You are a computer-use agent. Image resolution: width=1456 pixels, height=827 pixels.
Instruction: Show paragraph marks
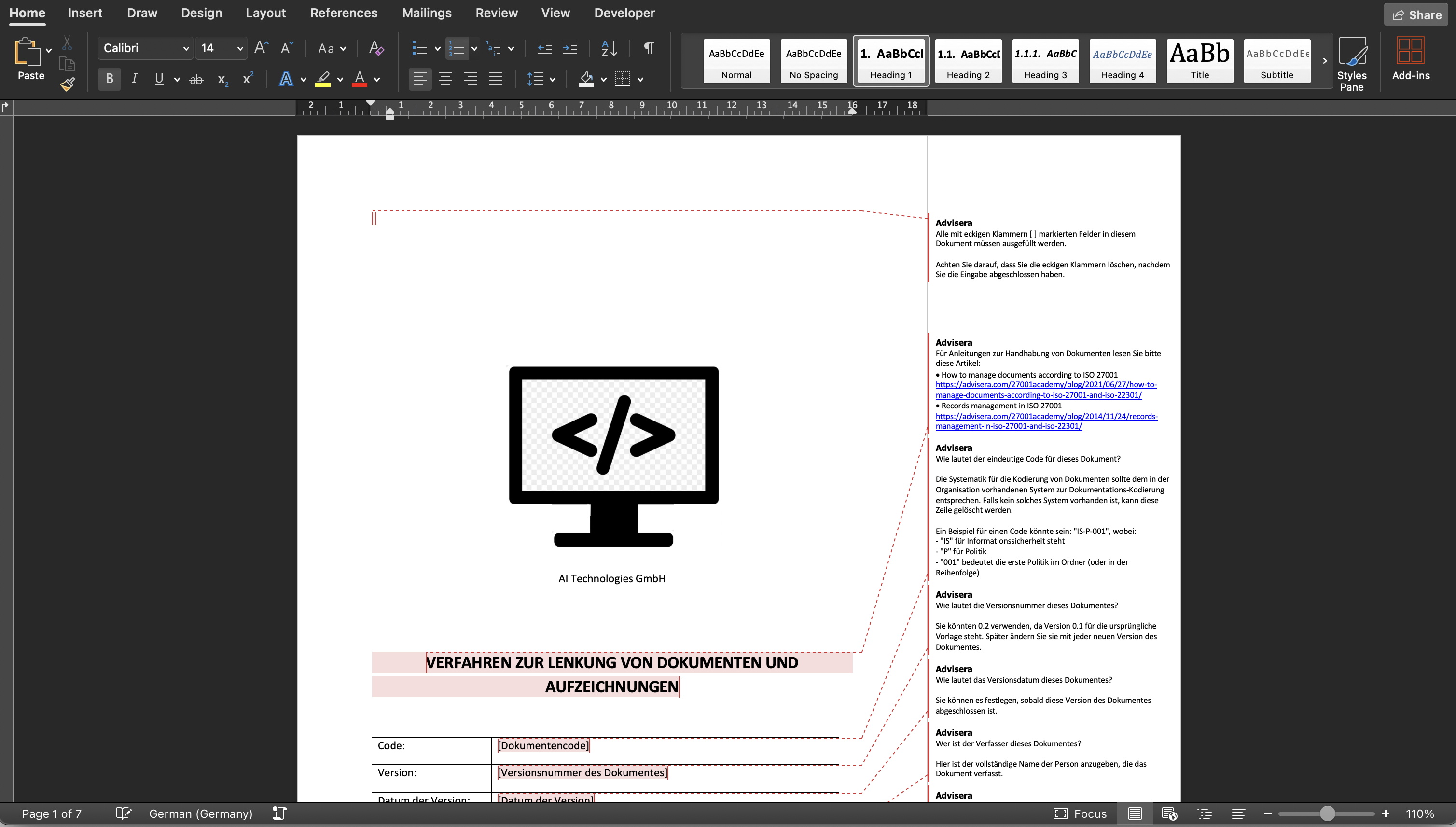[649, 48]
